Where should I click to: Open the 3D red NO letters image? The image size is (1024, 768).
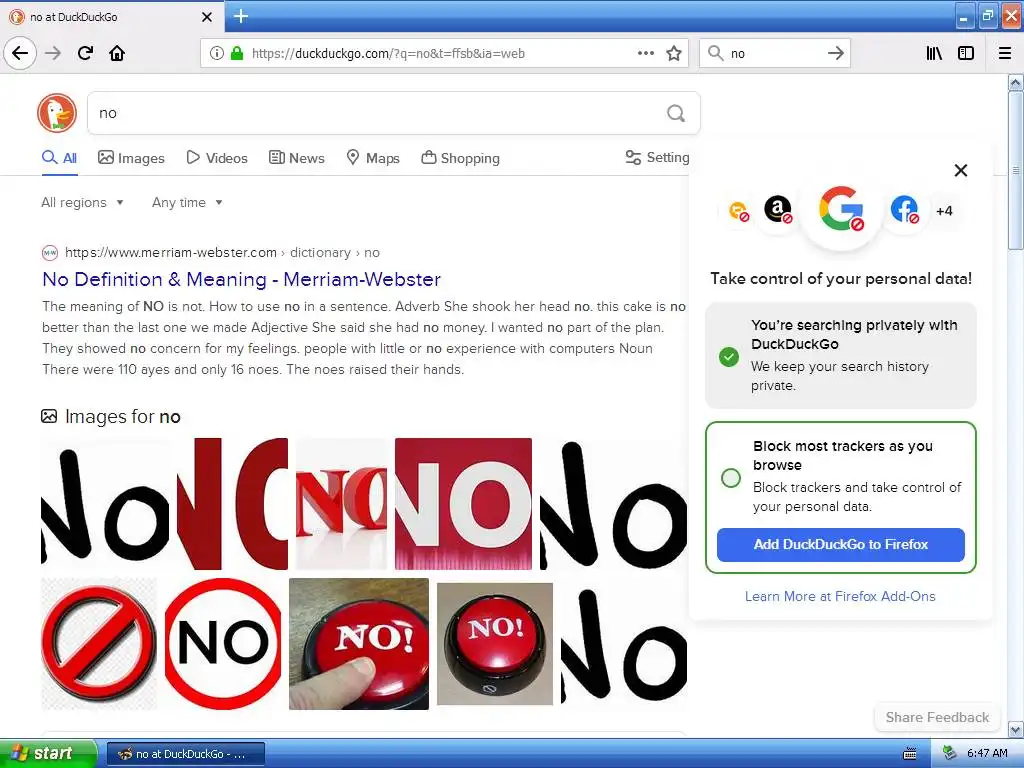[341, 504]
